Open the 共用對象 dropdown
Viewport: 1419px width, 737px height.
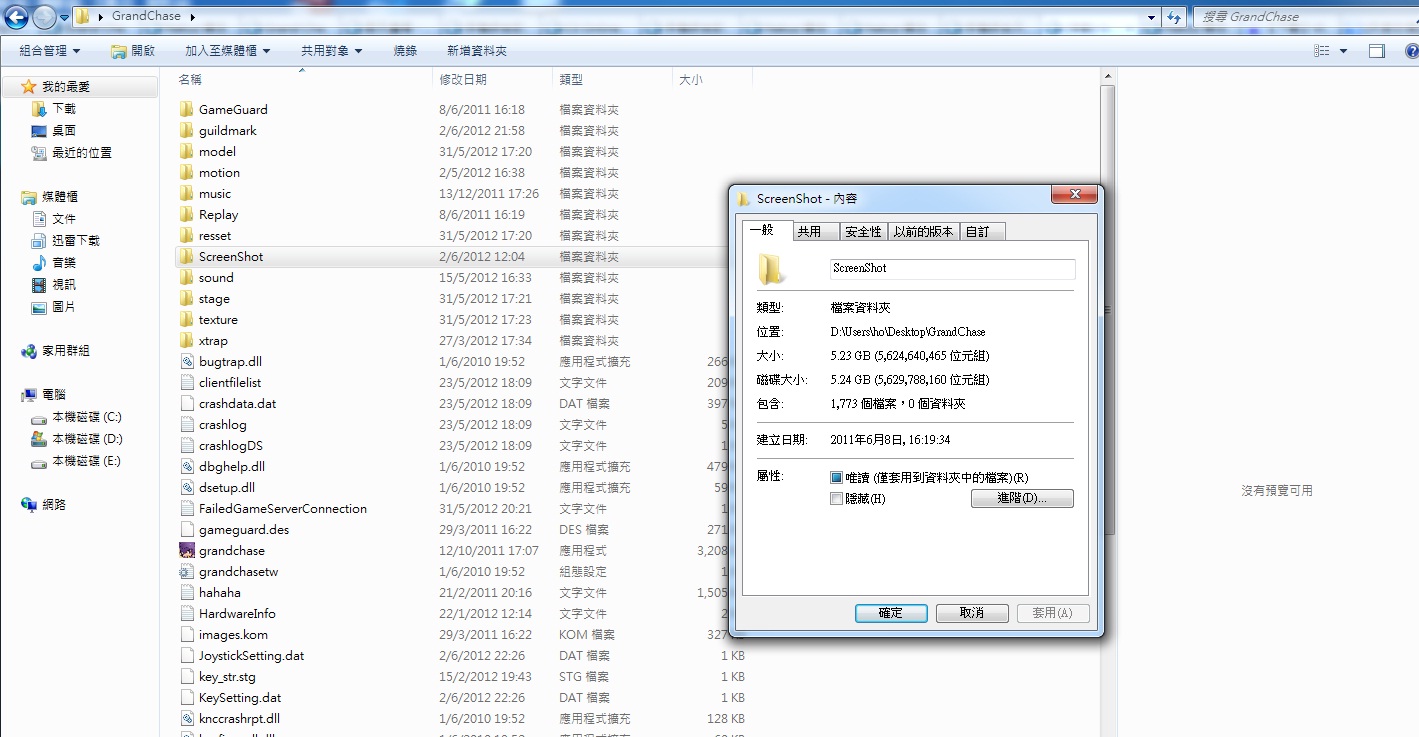click(x=332, y=51)
